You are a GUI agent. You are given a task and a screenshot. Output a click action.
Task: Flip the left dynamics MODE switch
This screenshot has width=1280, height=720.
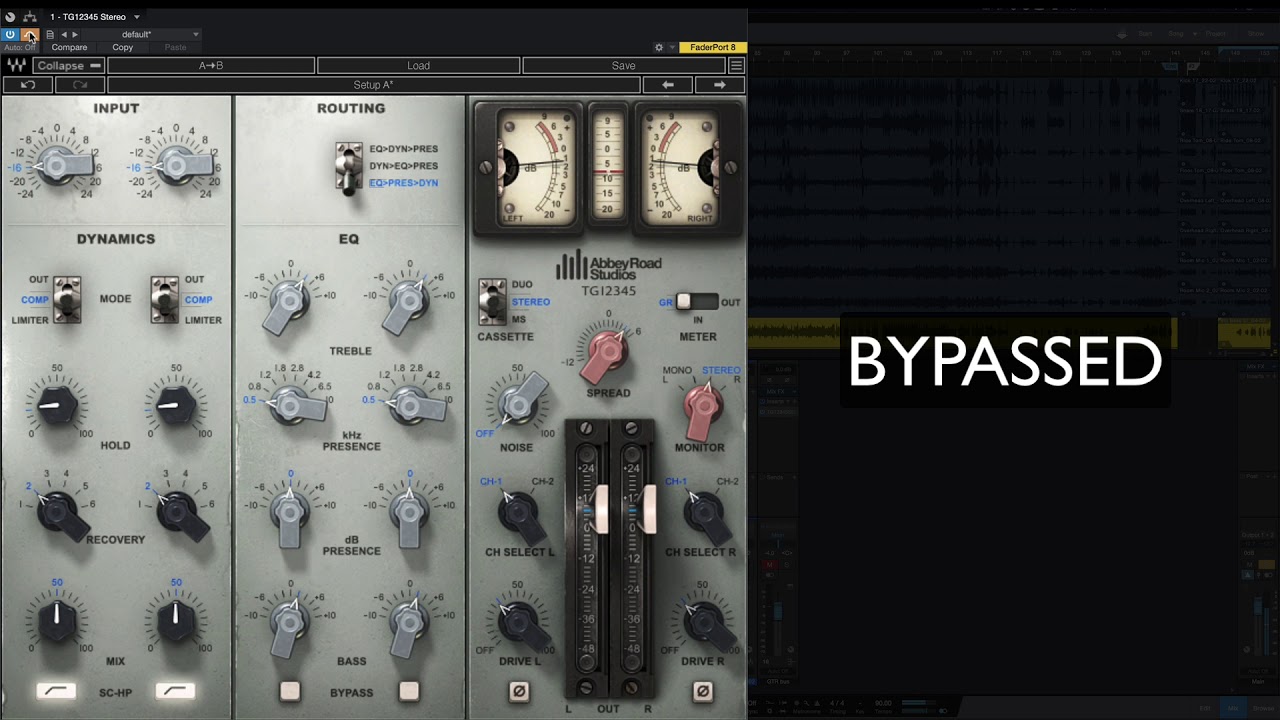pos(66,300)
